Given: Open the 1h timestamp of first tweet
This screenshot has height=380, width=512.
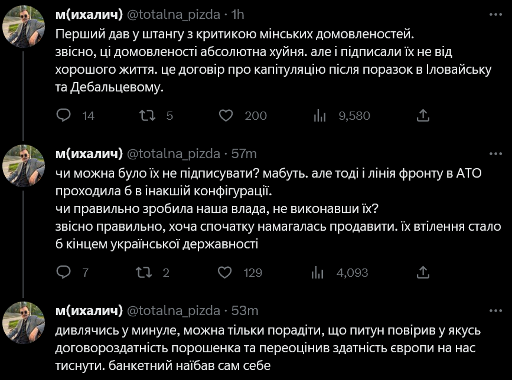Looking at the screenshot, I should tap(238, 15).
